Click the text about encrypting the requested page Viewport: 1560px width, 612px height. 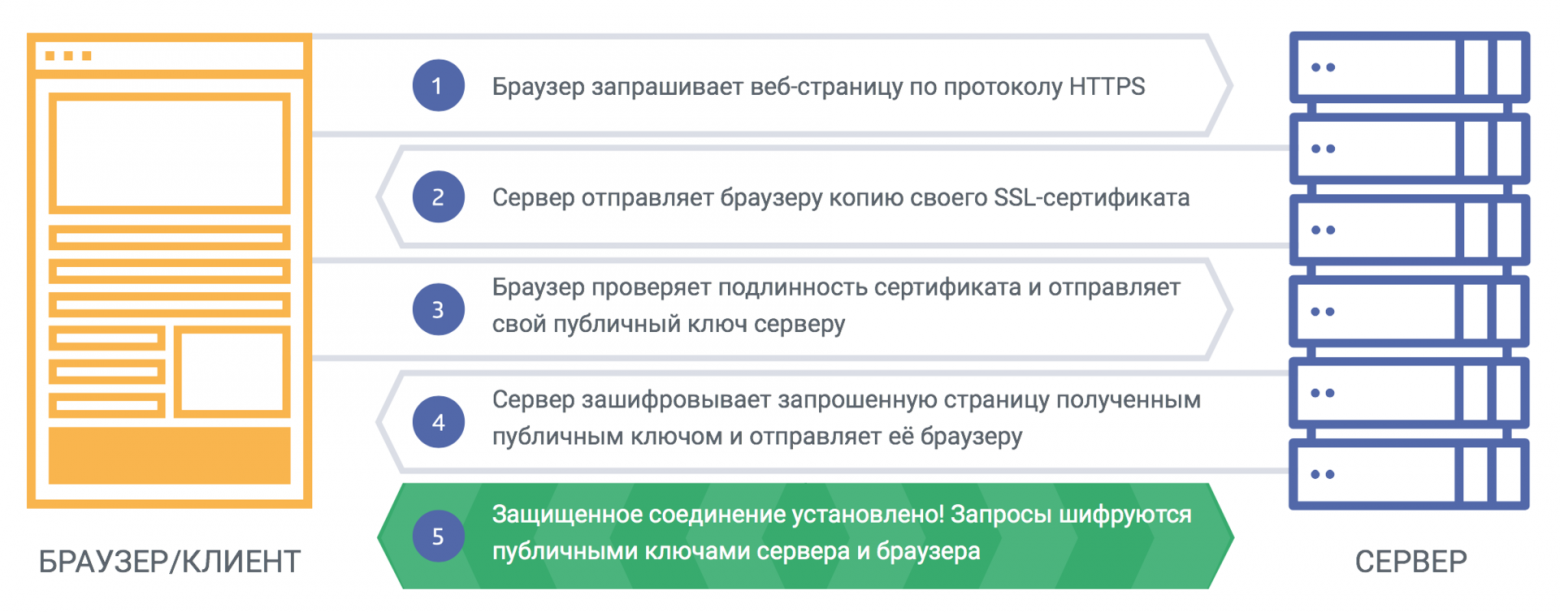845,419
